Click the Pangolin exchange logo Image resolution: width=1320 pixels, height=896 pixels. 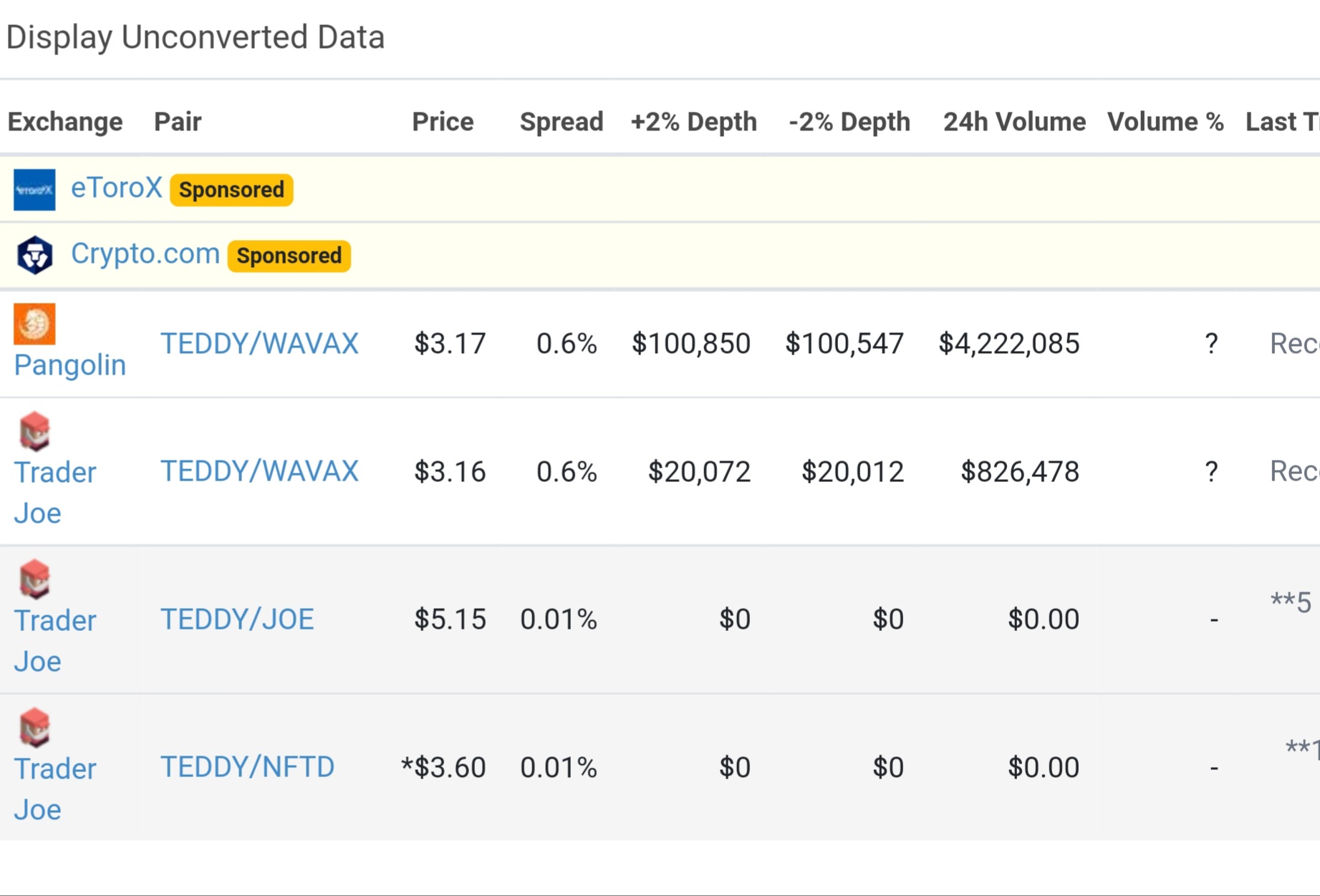click(34, 324)
